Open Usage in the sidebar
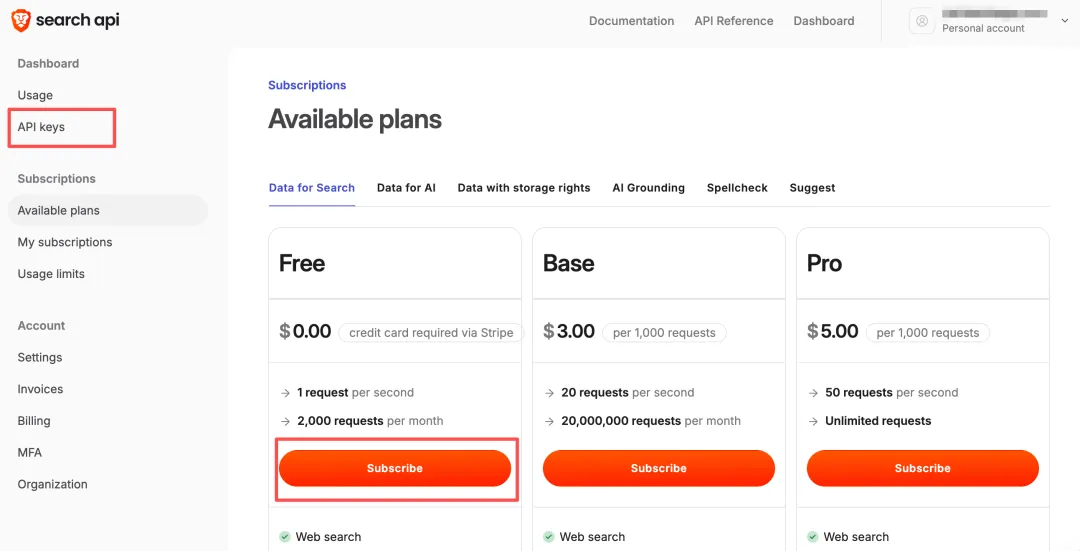 click(x=35, y=95)
